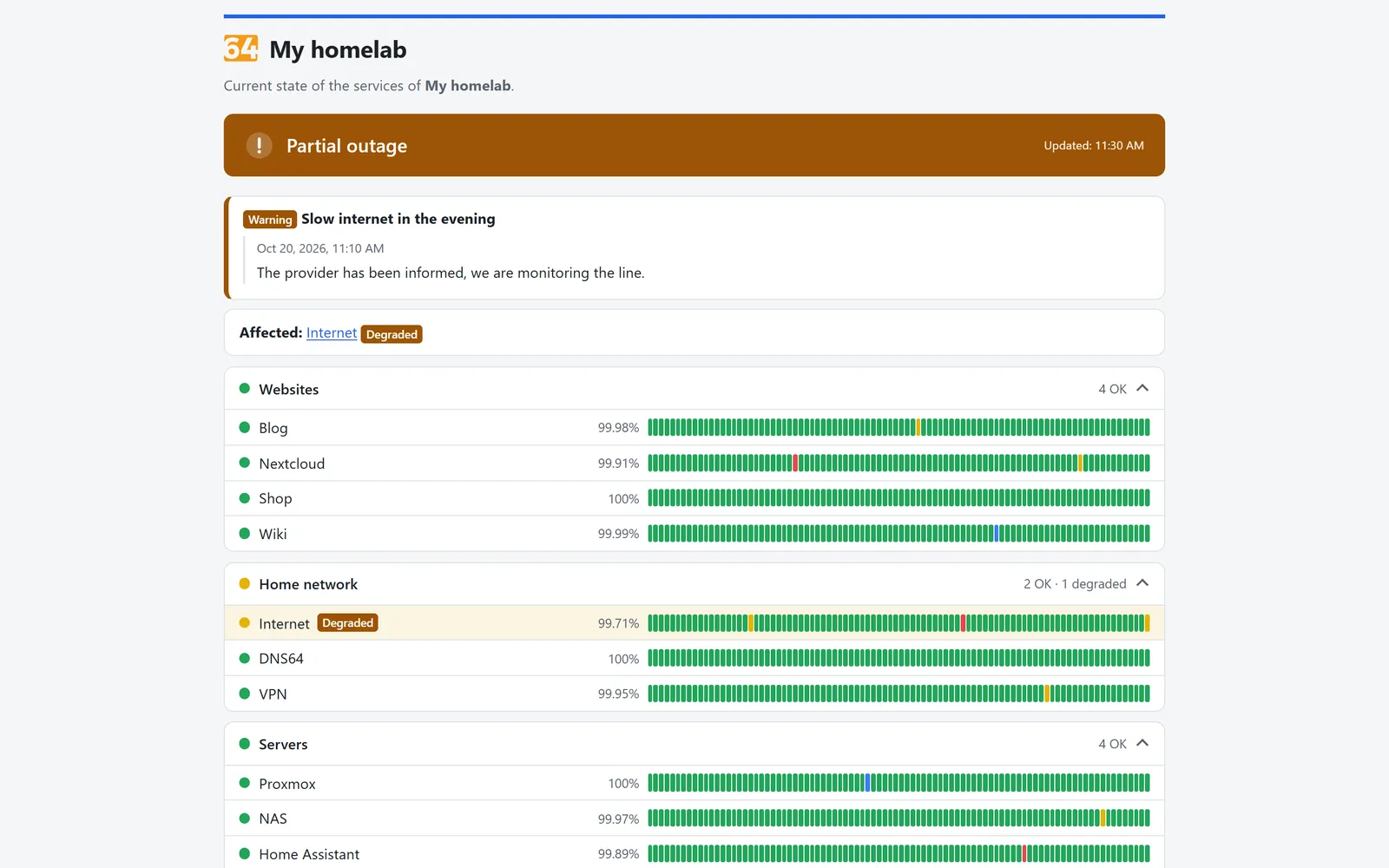Click the Slow internet in the evening title

pyautogui.click(x=398, y=219)
